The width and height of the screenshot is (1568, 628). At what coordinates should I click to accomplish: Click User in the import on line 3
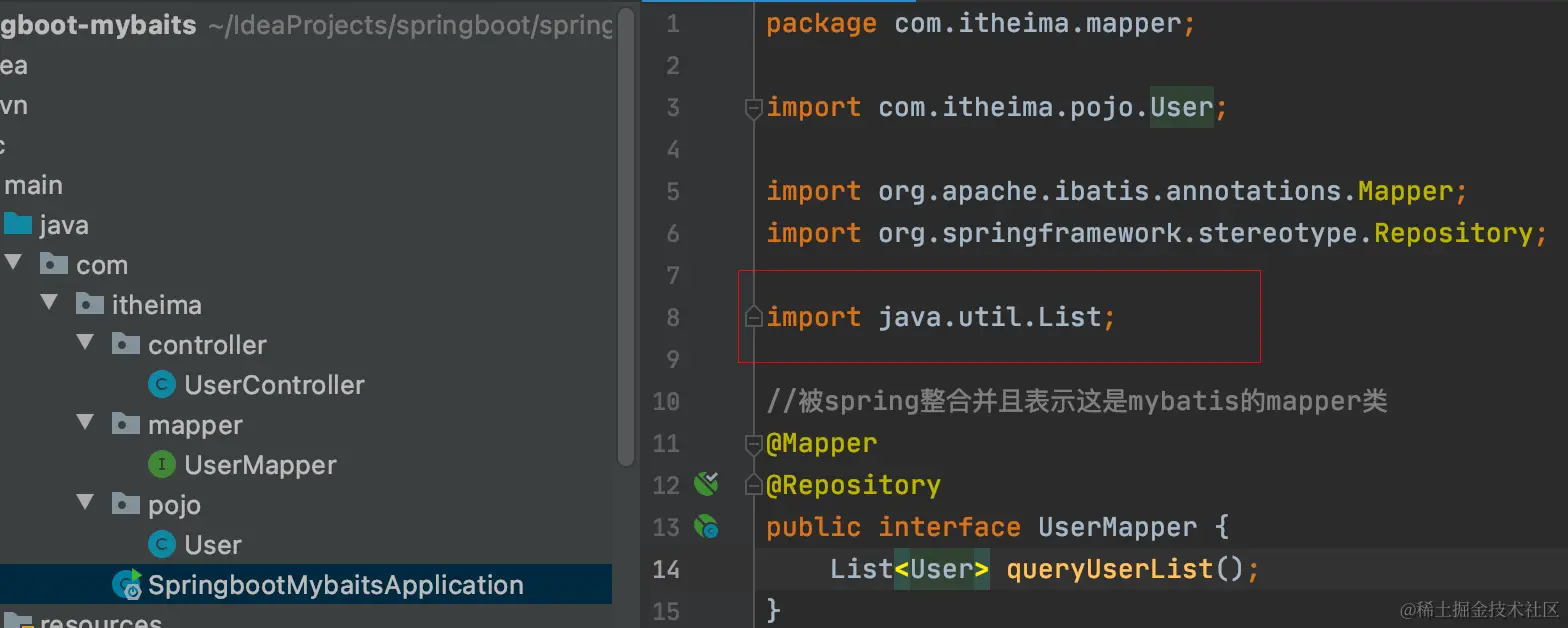pyautogui.click(x=1181, y=107)
